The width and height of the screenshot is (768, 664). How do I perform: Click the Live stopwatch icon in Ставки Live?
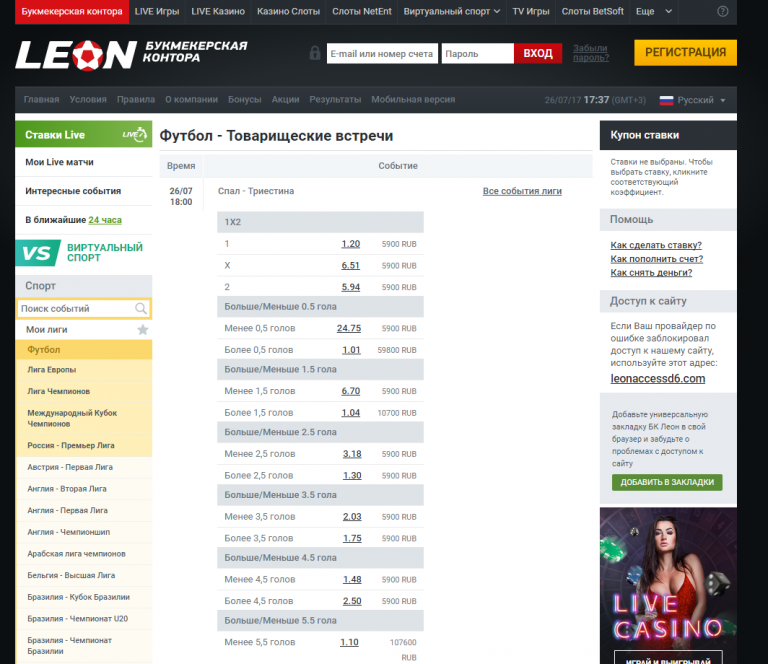click(134, 134)
